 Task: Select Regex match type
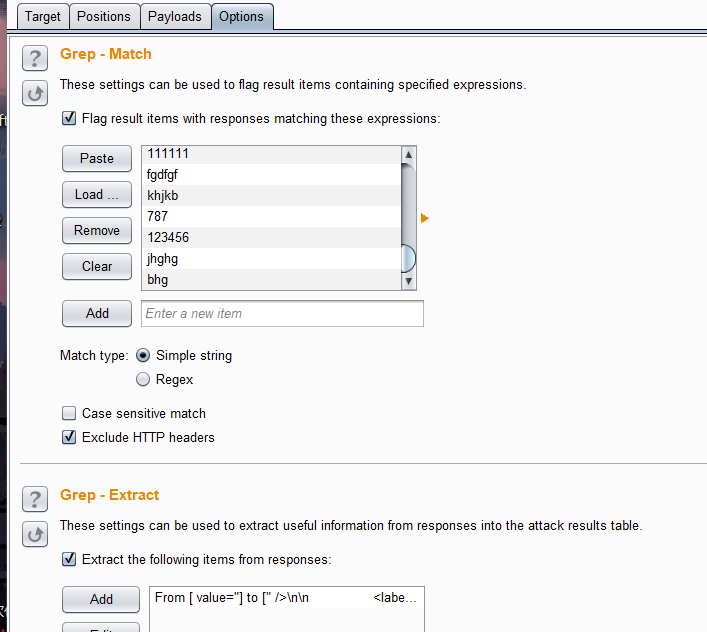click(143, 379)
